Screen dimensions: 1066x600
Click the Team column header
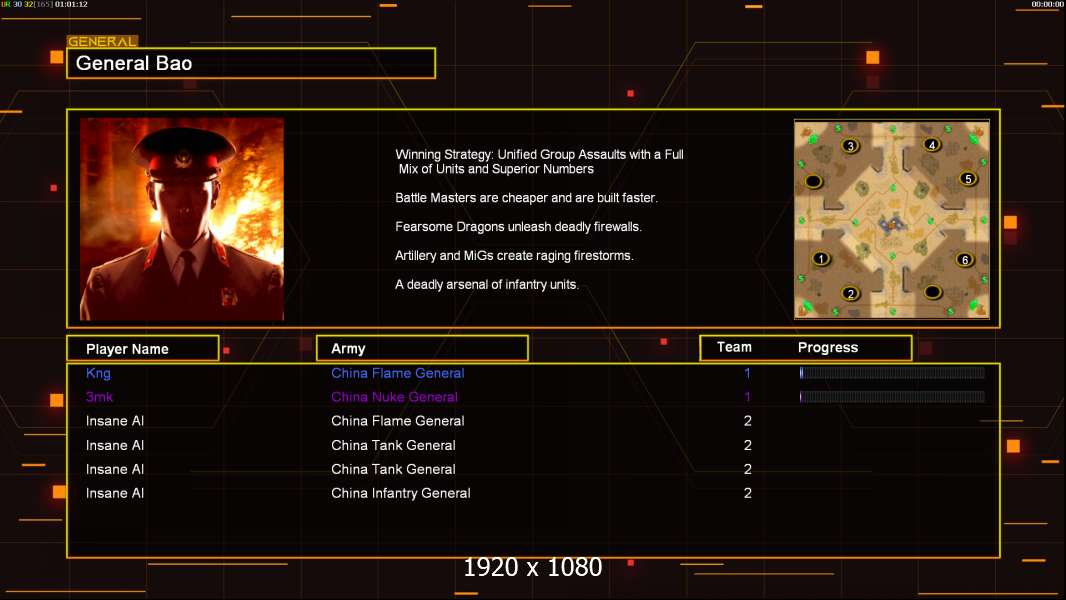[x=734, y=347]
